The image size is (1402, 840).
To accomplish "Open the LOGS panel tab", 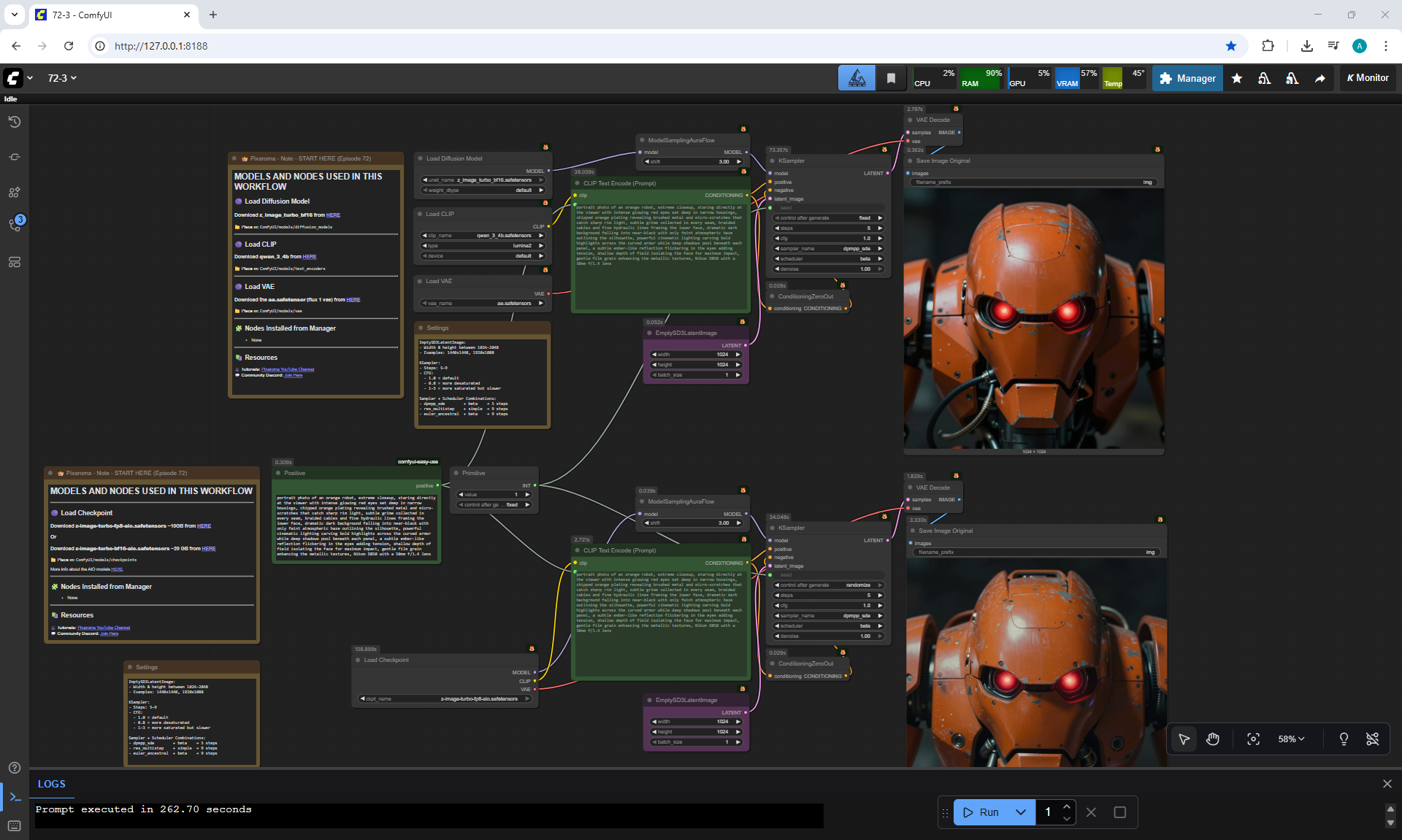I will coord(52,784).
